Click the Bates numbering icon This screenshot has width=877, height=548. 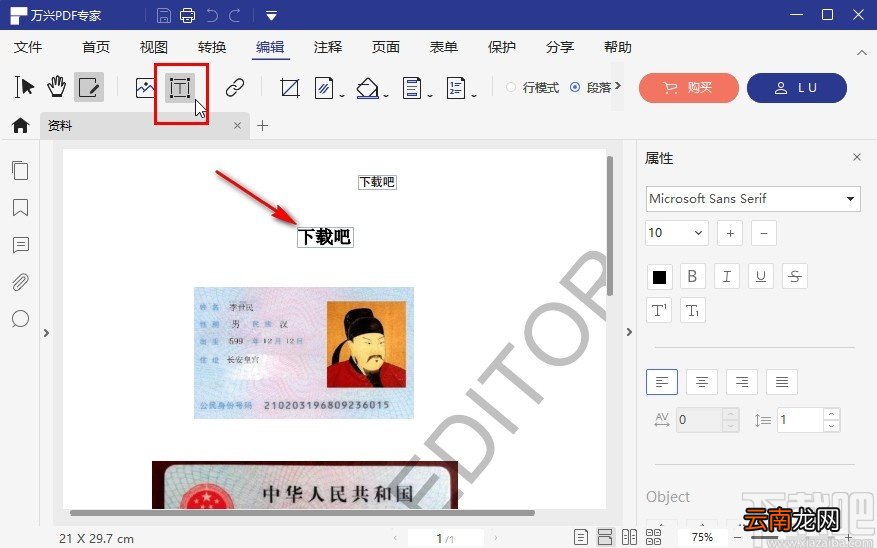tap(456, 88)
